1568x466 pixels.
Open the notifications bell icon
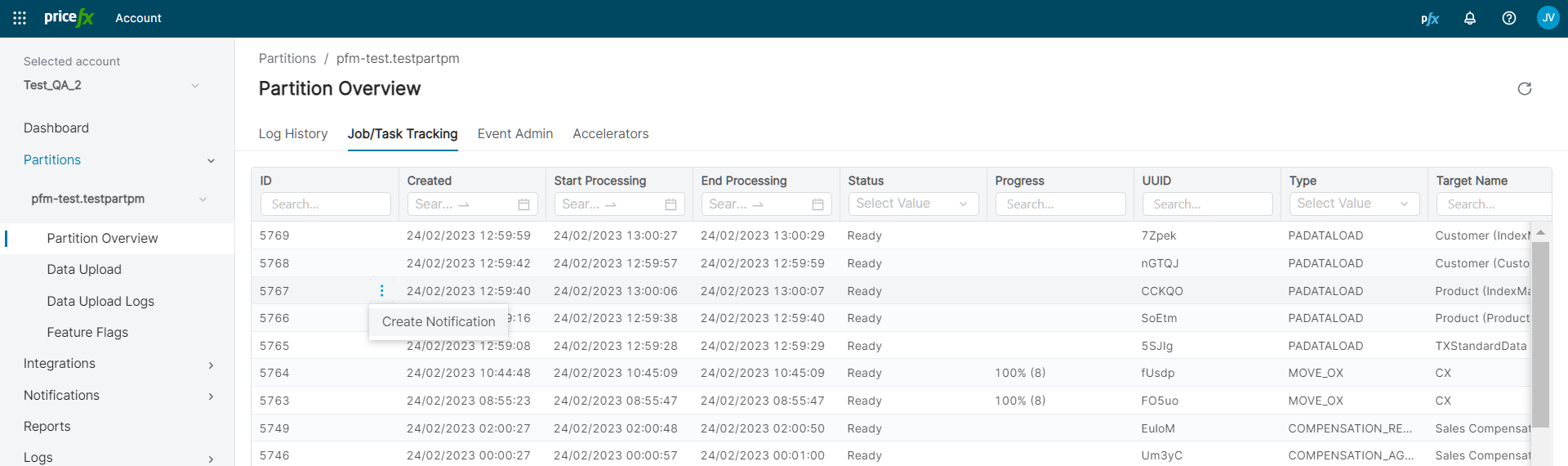[x=1470, y=18]
